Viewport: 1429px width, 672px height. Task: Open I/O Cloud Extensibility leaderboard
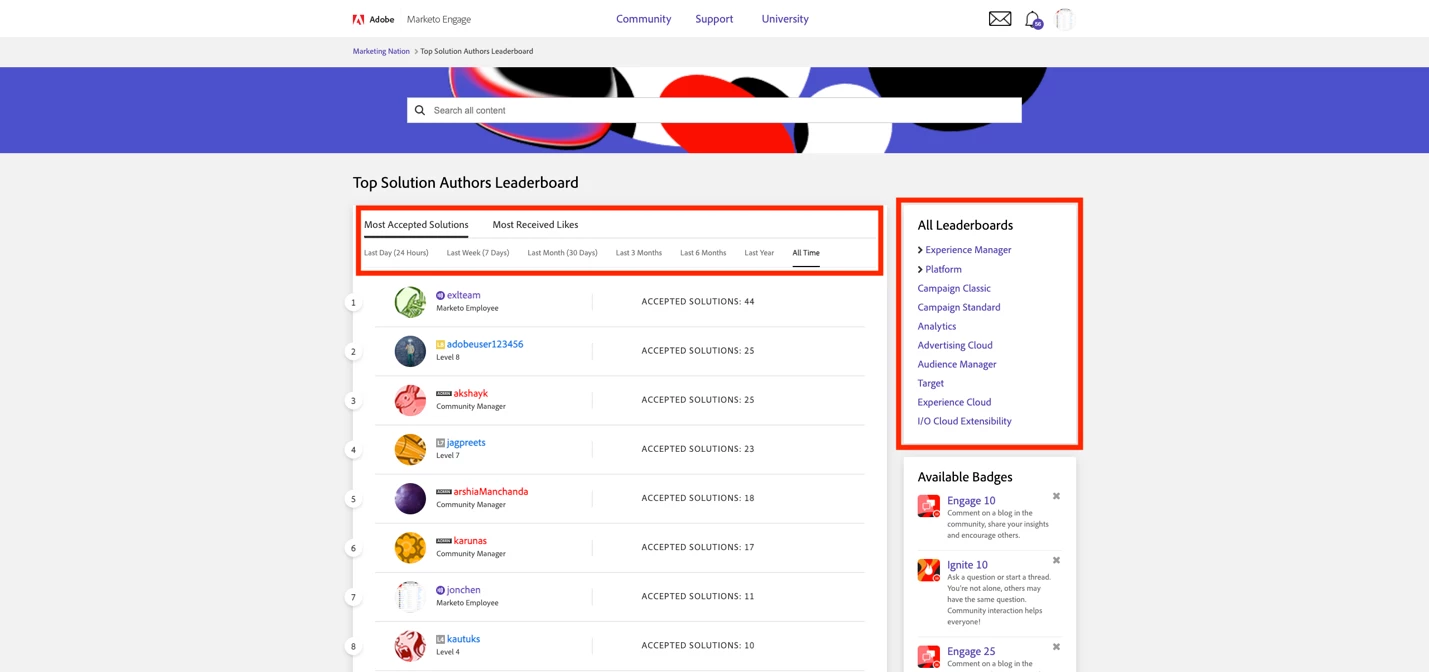click(x=964, y=421)
